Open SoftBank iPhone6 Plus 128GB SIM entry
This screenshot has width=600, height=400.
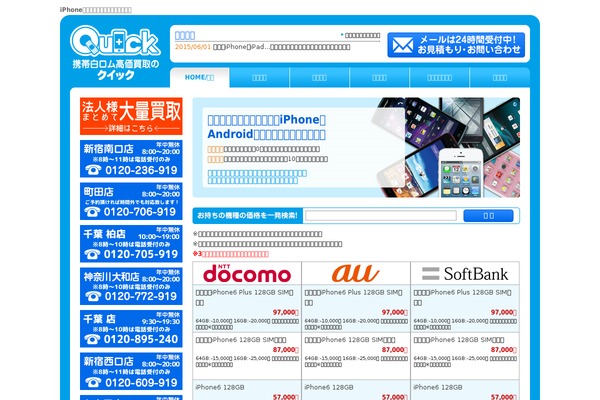pos(463,297)
